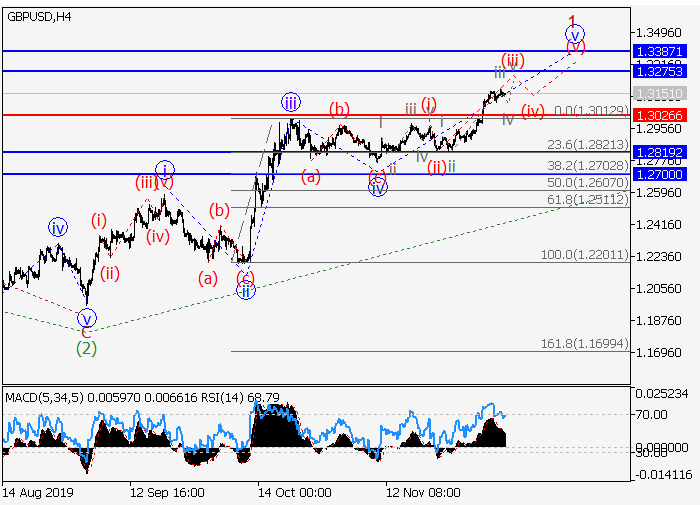This screenshot has height=505, width=700.
Task: Select circled blue iii wave label at October peak
Action: pyautogui.click(x=290, y=102)
